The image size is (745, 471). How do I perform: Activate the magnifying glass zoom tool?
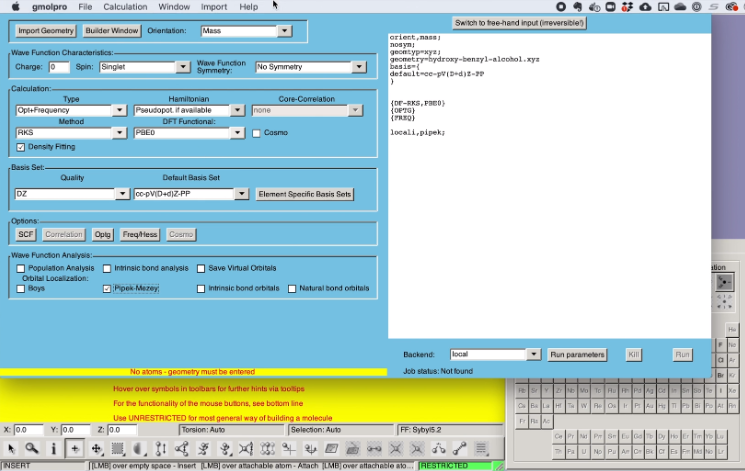point(32,449)
